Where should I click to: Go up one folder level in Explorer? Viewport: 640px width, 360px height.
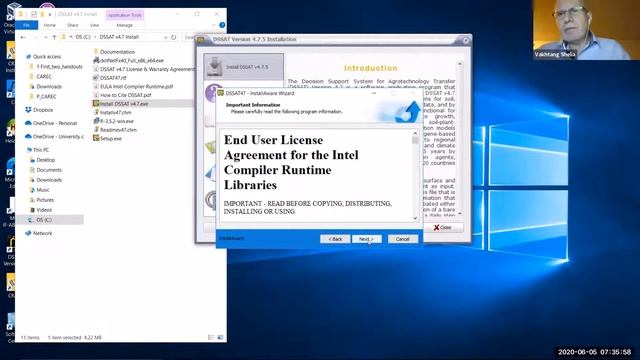coord(54,37)
